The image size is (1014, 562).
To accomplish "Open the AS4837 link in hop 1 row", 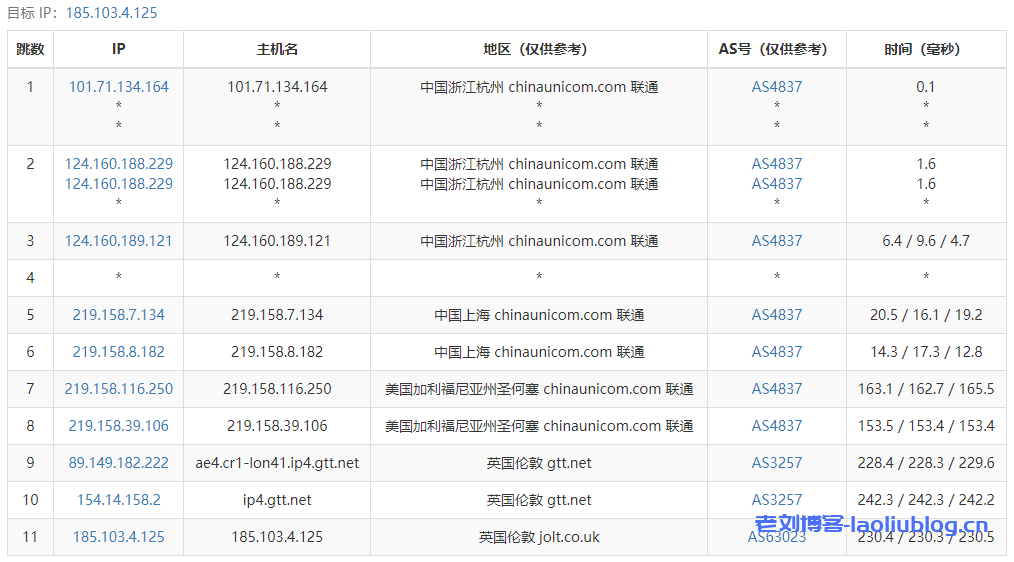I will (777, 87).
